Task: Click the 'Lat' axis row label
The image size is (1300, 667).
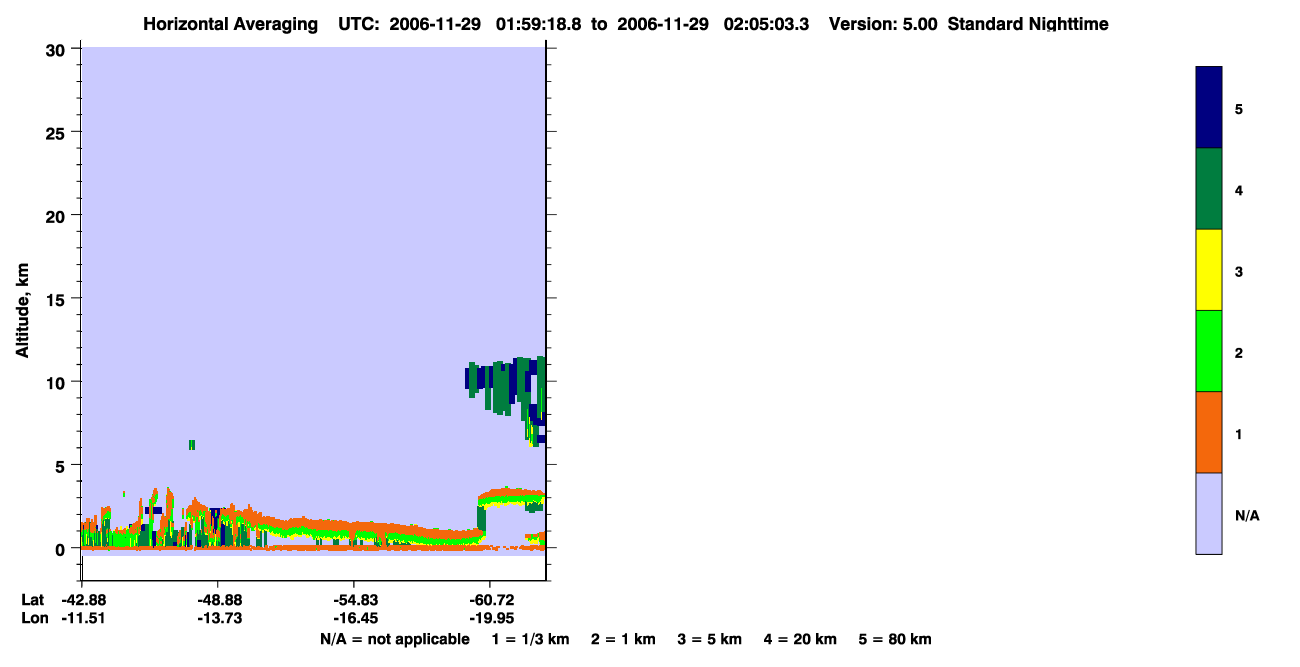Action: click(32, 600)
